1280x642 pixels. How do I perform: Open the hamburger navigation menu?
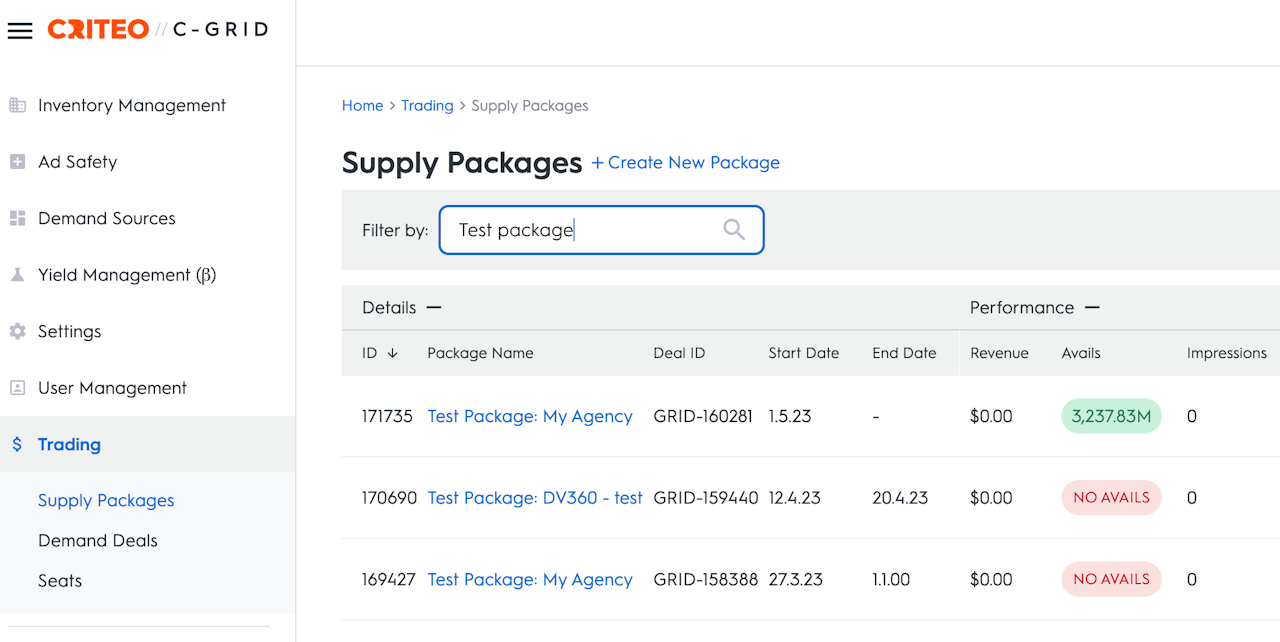pyautogui.click(x=20, y=30)
